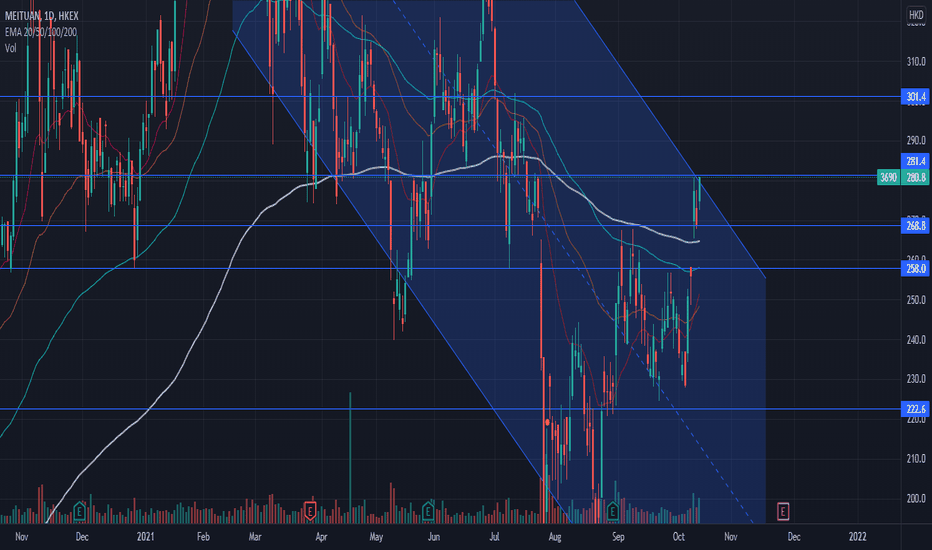Click the 268.8 horizontal line price label
Screen dimensions: 932x550
[916, 225]
